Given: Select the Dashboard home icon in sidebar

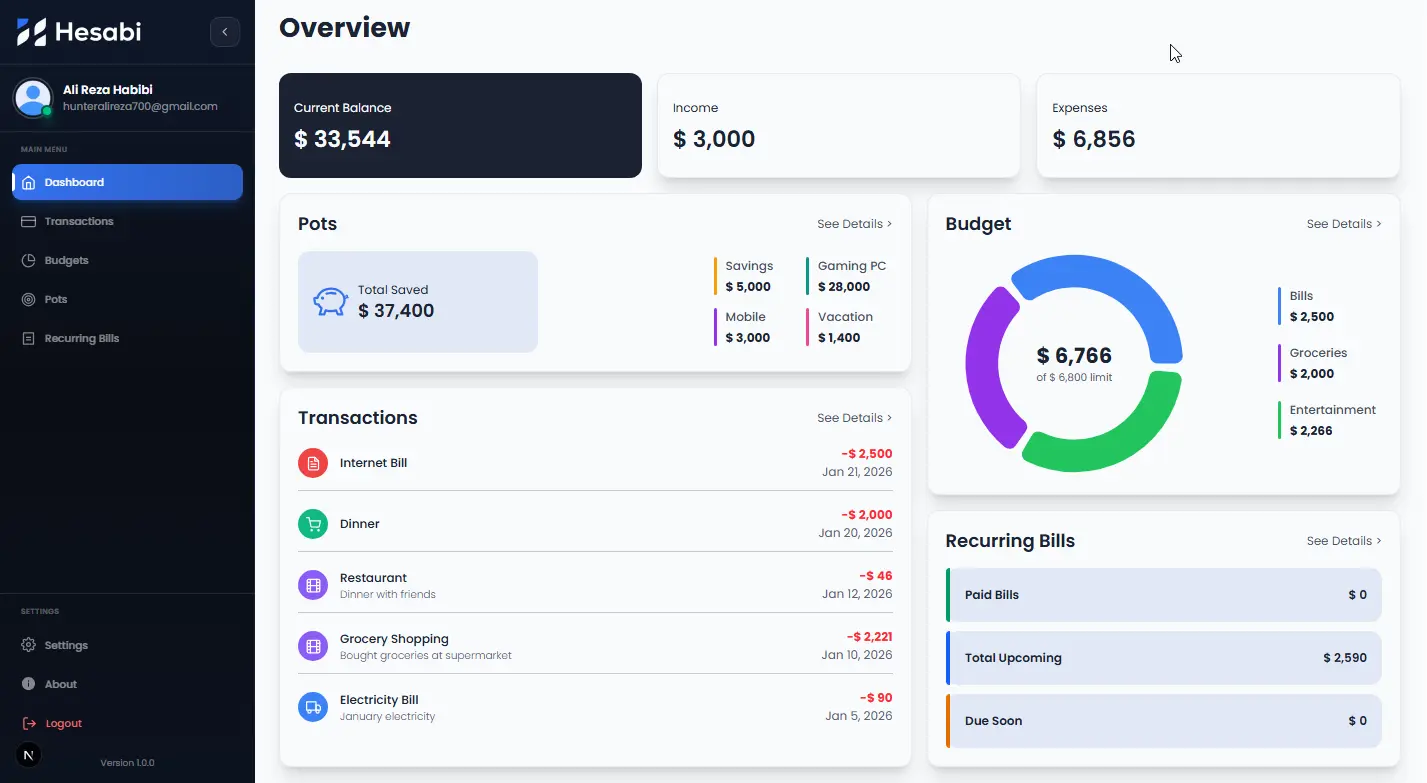Looking at the screenshot, I should click(30, 182).
